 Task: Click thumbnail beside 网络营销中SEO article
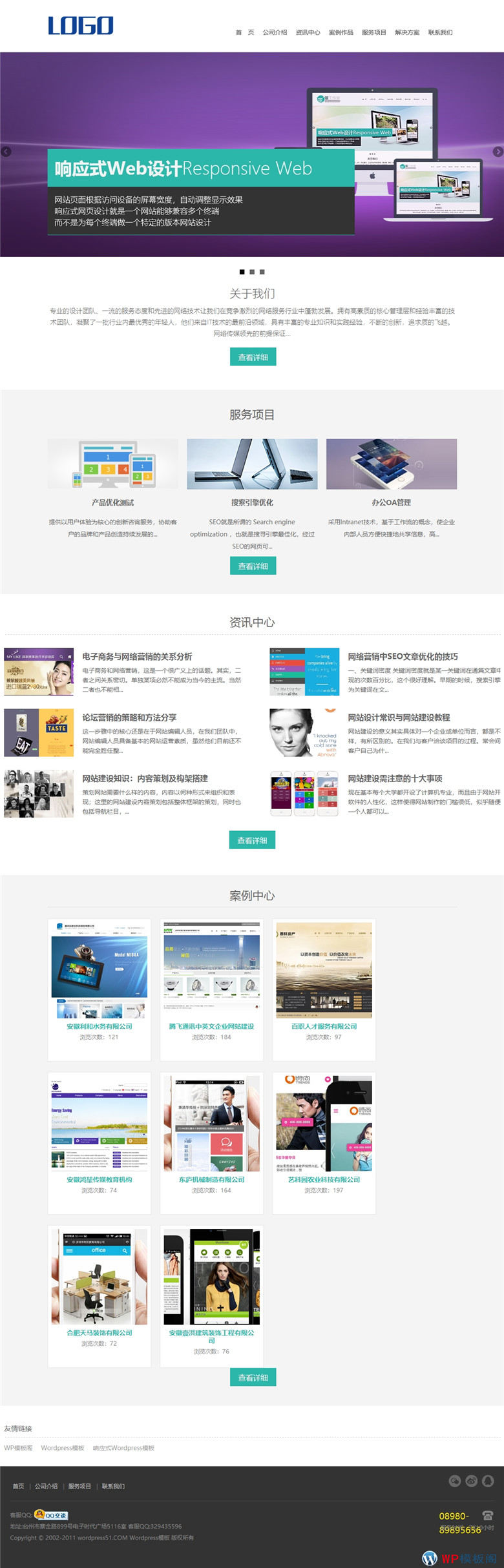[x=304, y=672]
